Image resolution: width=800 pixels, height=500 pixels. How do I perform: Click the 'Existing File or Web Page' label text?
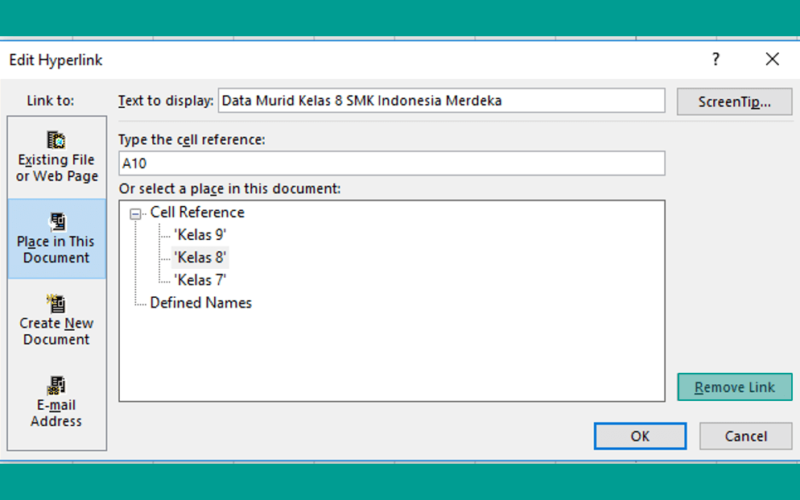[56, 168]
